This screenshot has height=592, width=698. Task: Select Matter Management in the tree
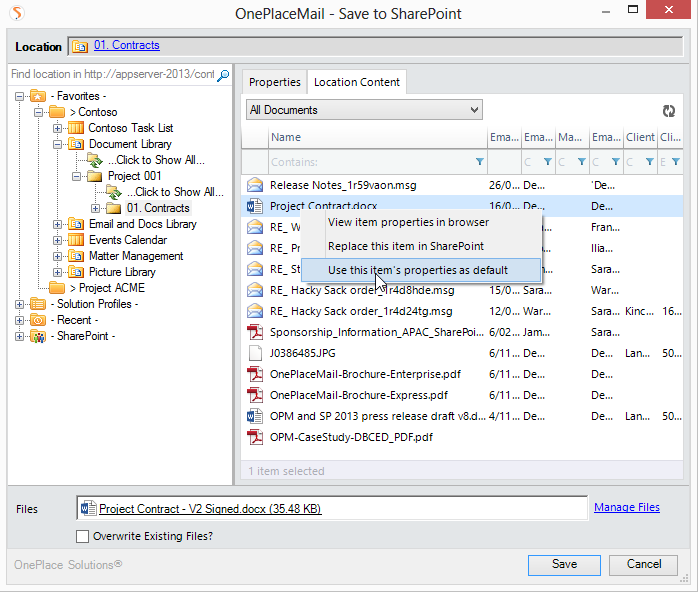click(136, 256)
